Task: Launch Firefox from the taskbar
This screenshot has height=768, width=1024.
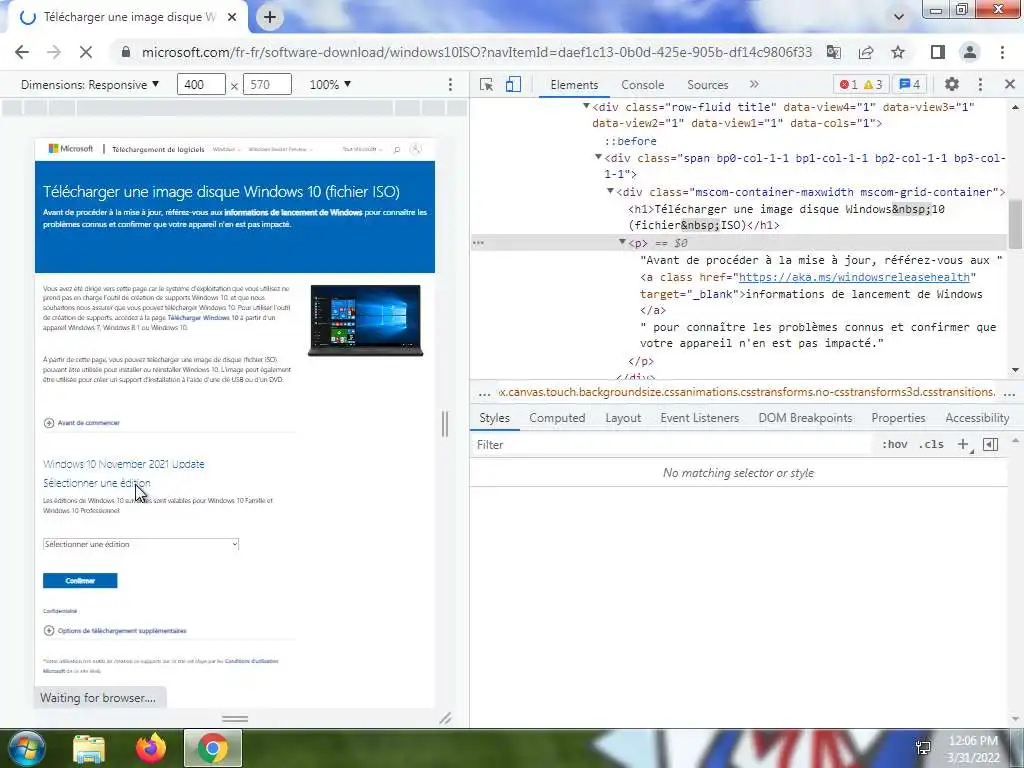Action: click(151, 748)
